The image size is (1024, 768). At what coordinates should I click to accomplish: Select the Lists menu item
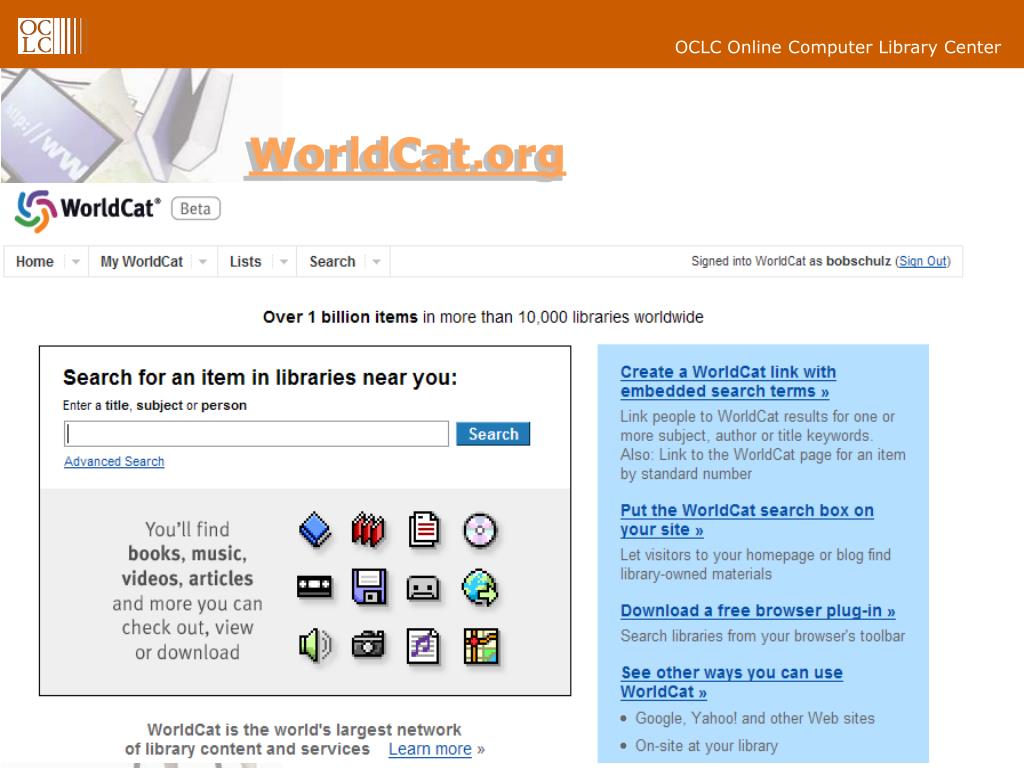(245, 262)
